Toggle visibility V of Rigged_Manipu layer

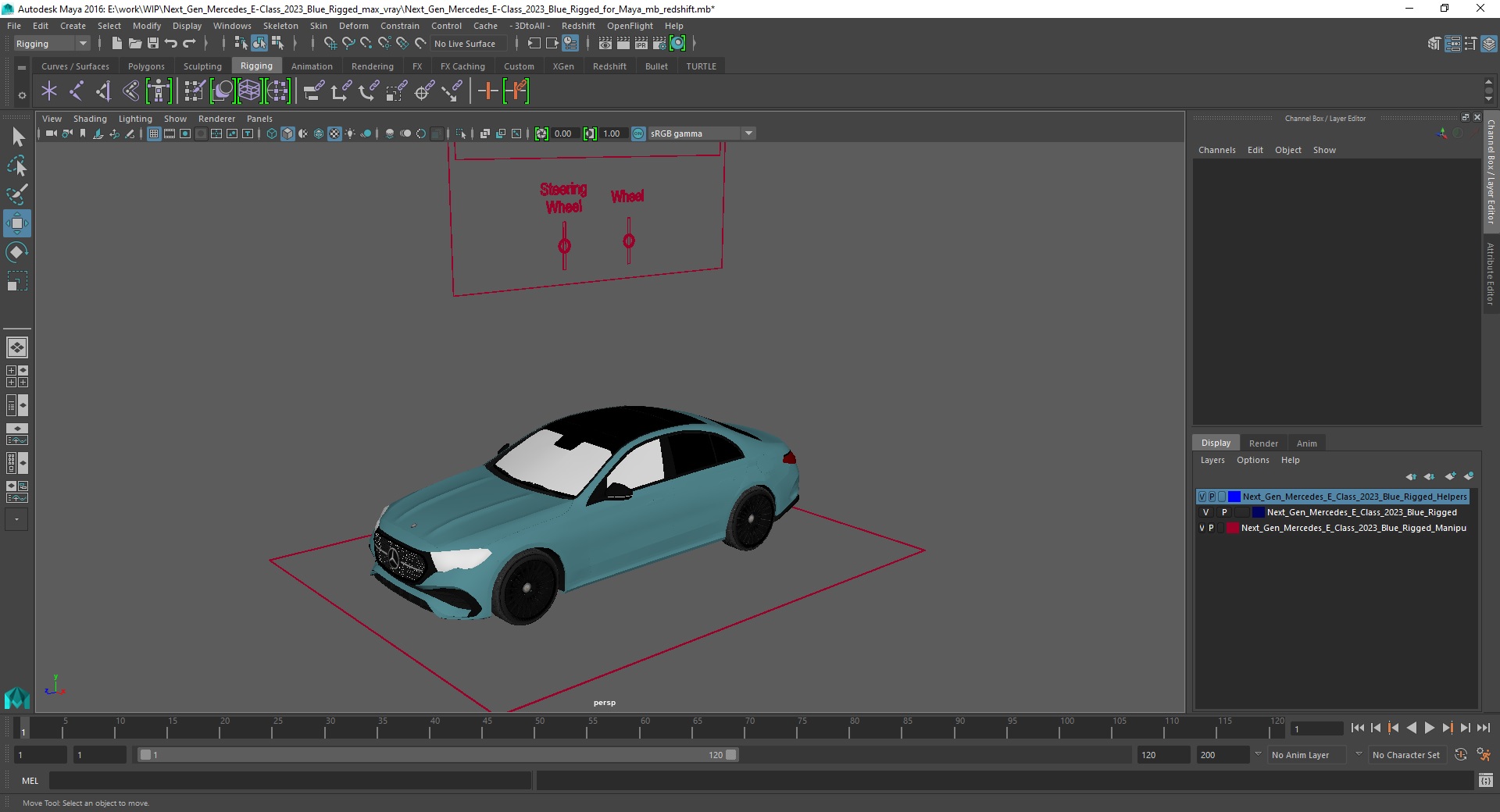coord(1202,528)
